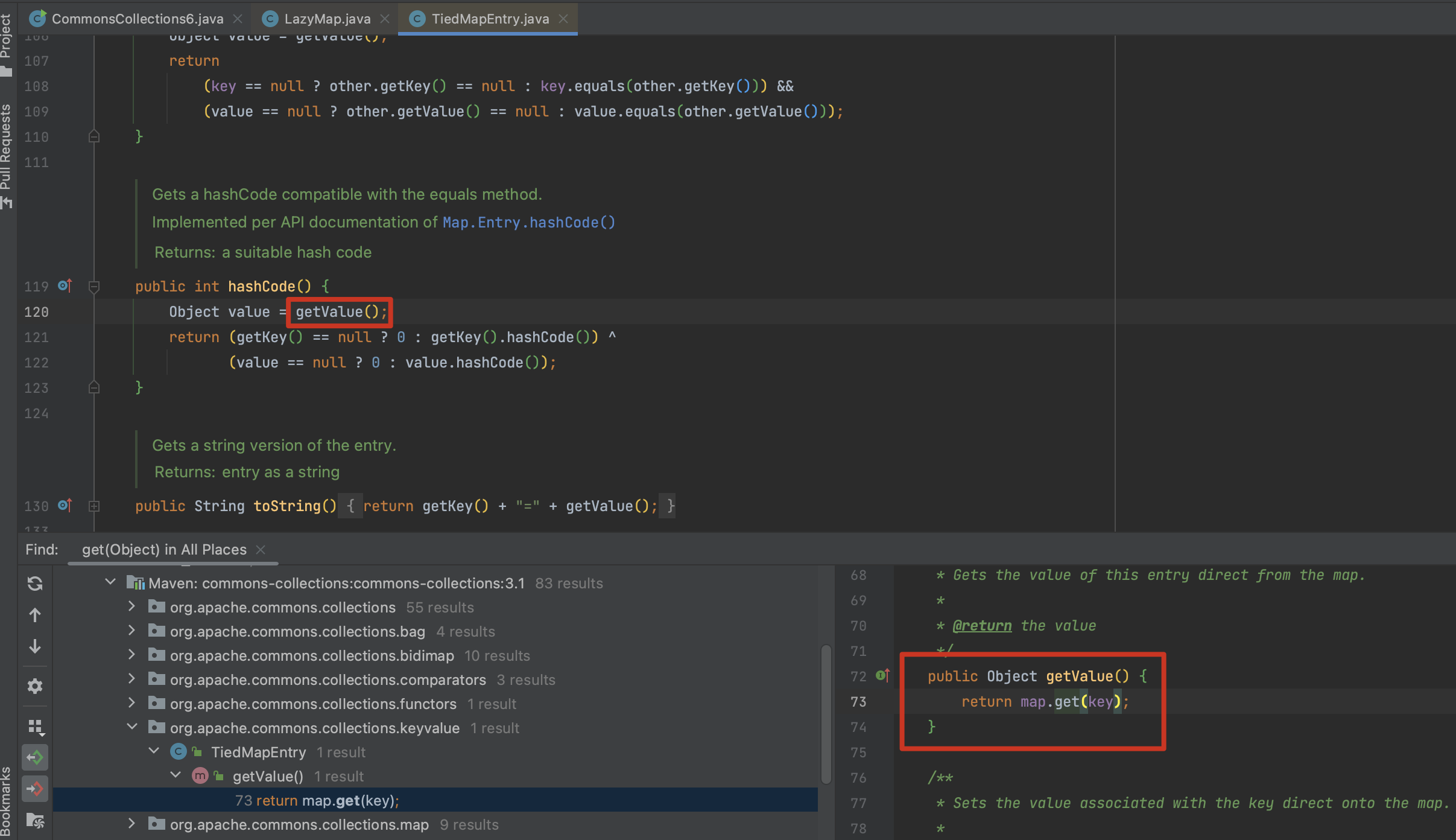The width and height of the screenshot is (1456, 840).
Task: Toggle show write access usages
Action: [x=35, y=789]
